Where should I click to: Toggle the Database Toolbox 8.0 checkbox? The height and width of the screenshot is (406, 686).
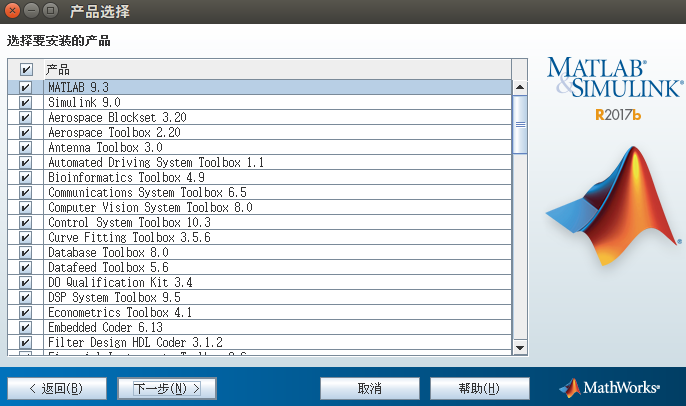[x=25, y=252]
